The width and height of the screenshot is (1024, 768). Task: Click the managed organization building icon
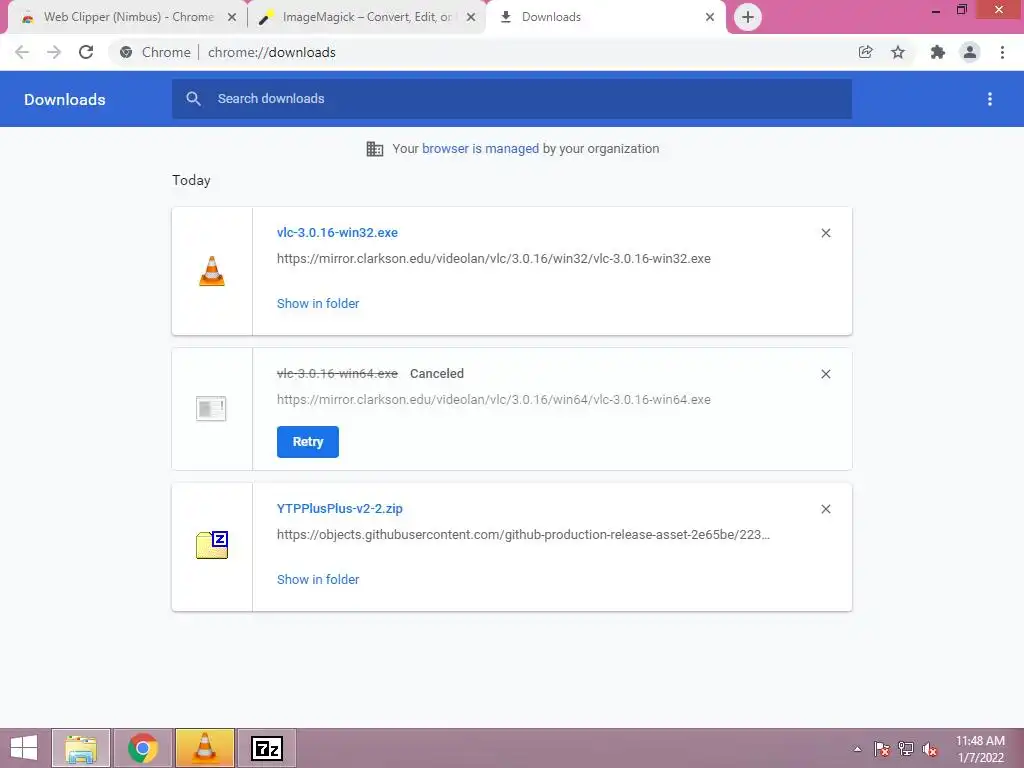(375, 149)
